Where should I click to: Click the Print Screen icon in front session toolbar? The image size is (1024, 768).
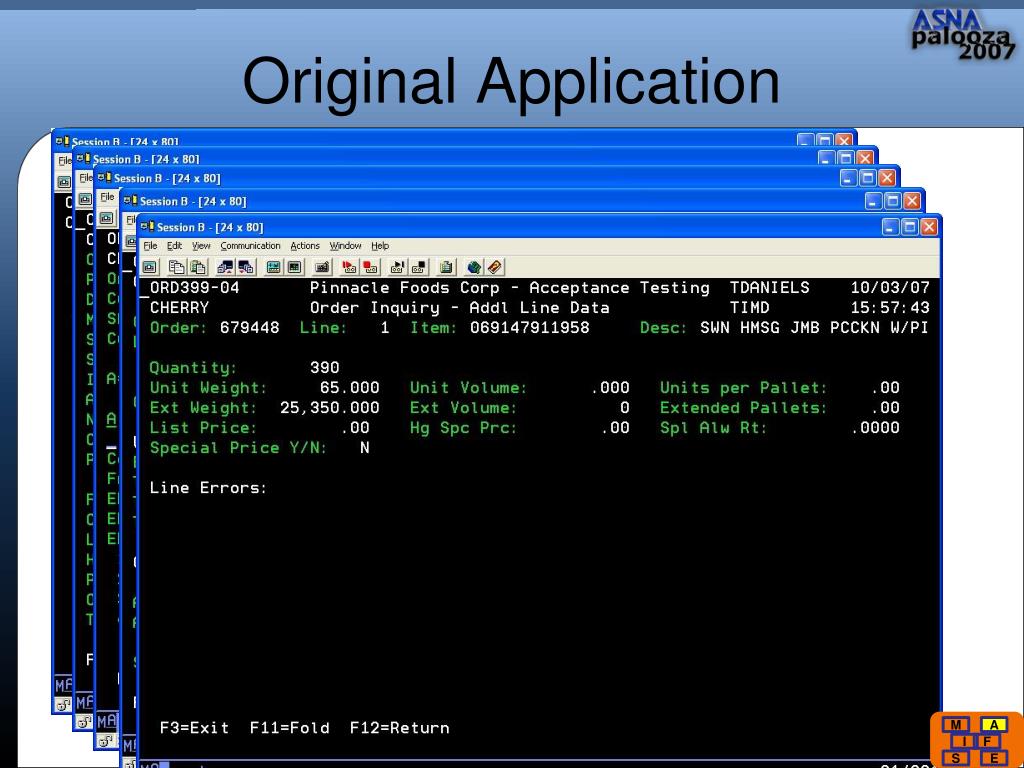(x=150, y=267)
